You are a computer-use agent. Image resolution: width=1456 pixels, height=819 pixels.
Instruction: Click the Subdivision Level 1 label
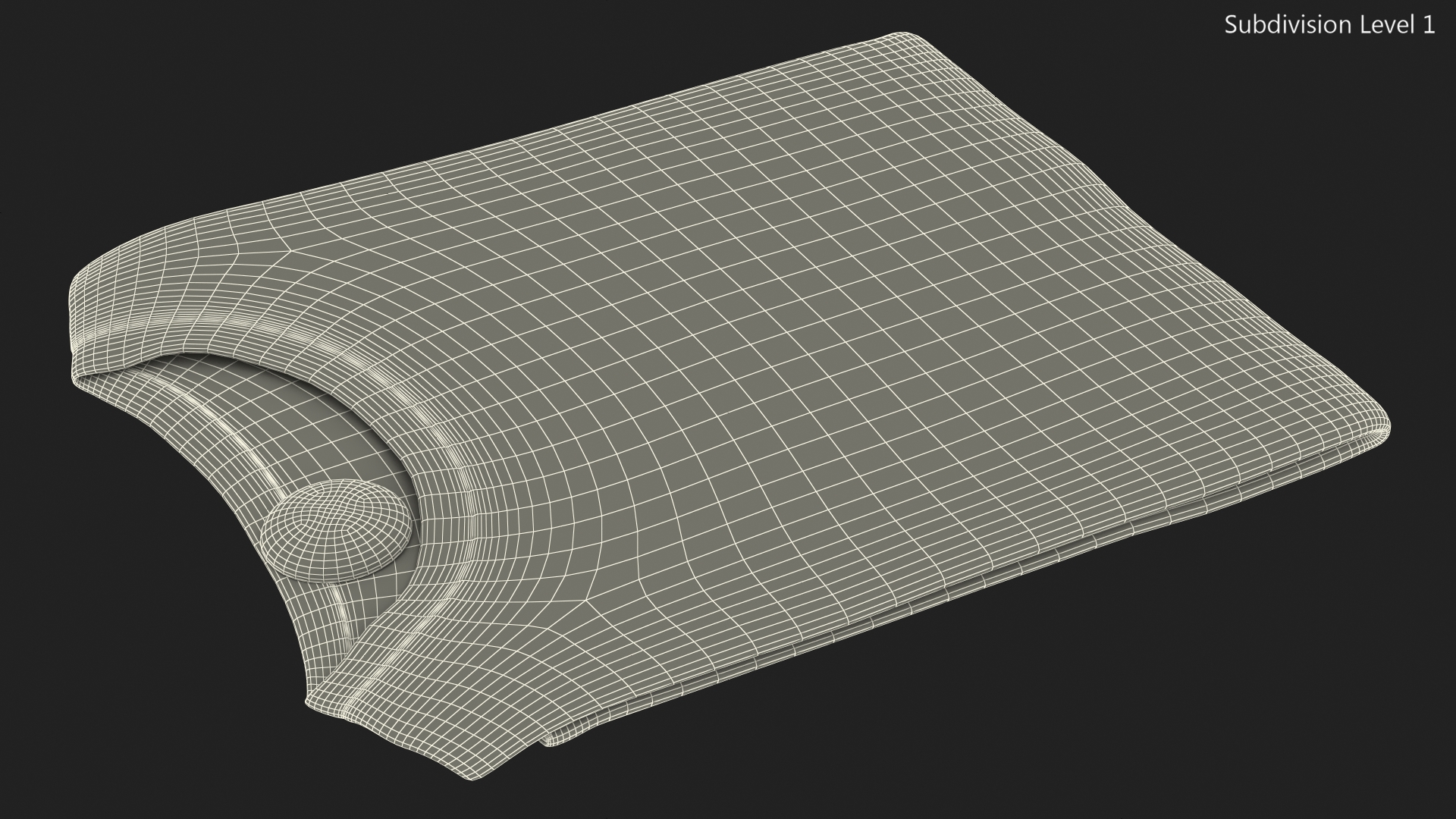point(1329,25)
